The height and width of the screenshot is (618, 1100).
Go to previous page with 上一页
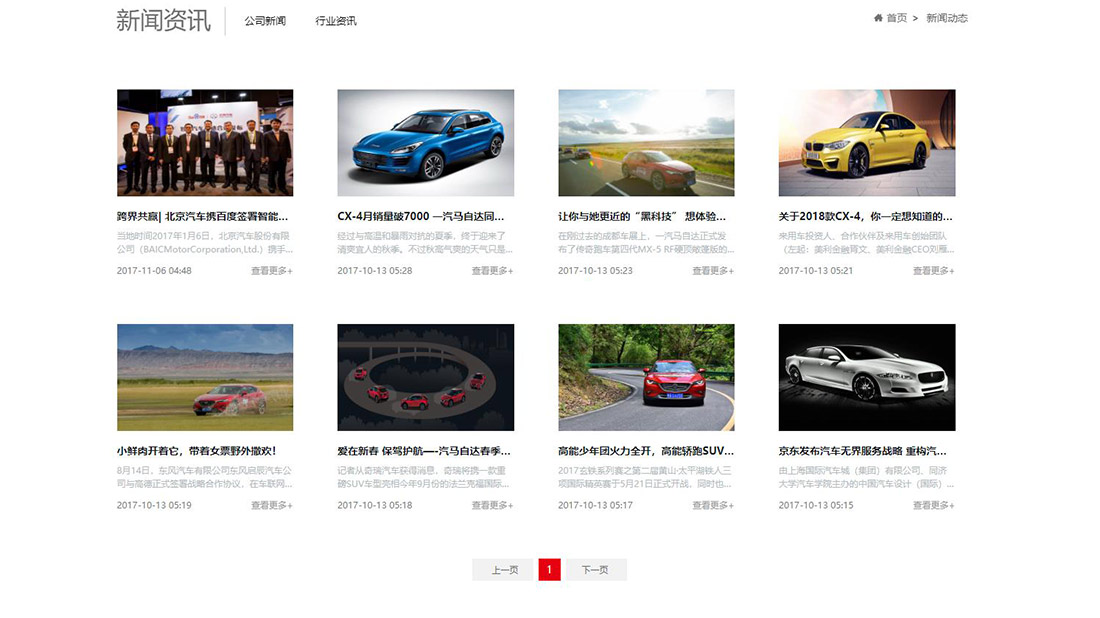(x=505, y=570)
